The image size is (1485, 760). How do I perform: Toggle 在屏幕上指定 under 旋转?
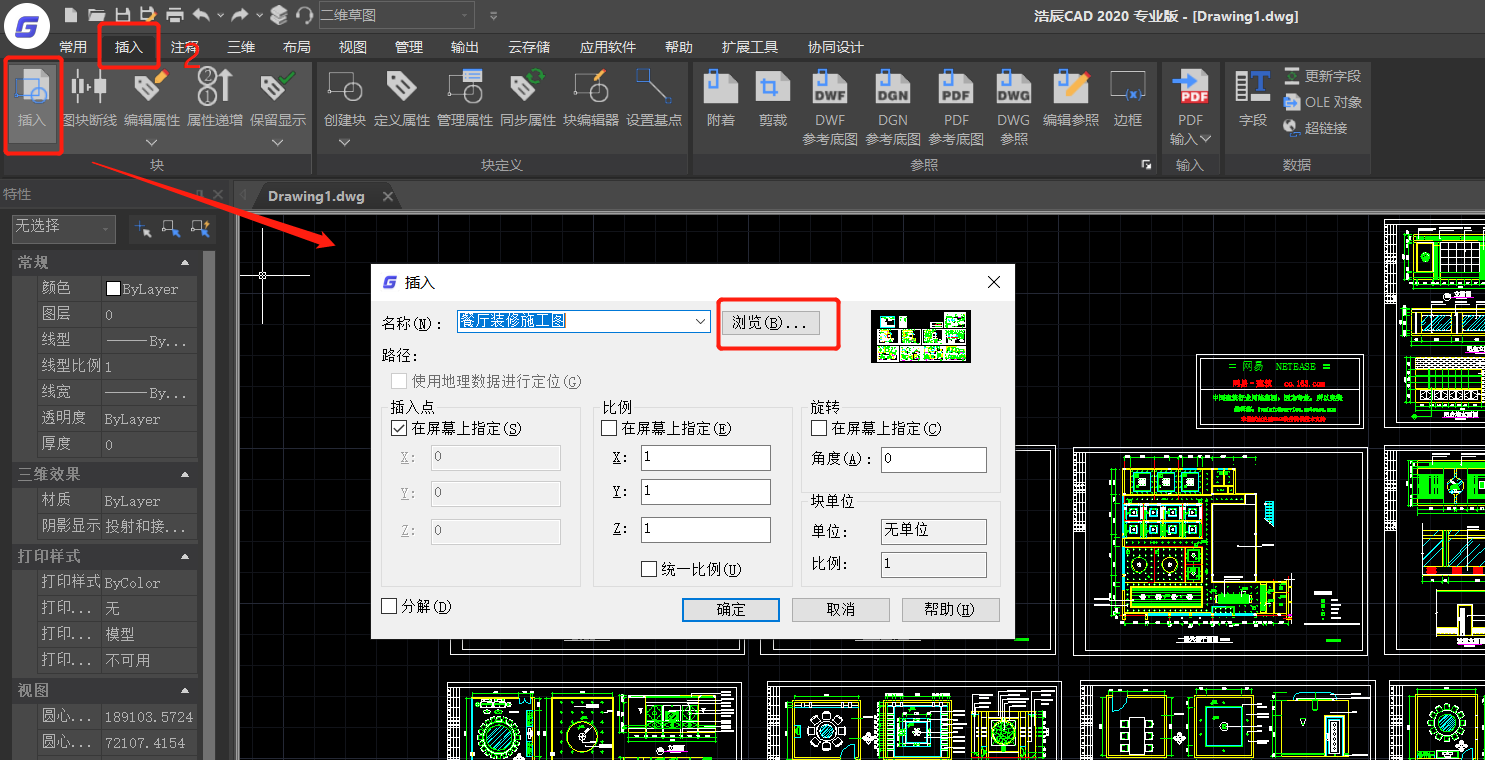(x=819, y=428)
